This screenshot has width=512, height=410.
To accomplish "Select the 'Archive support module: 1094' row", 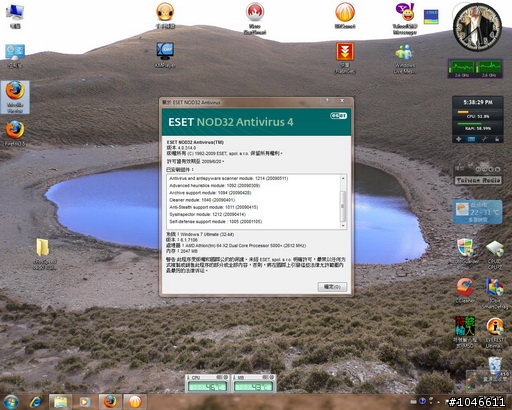I will (x=210, y=193).
